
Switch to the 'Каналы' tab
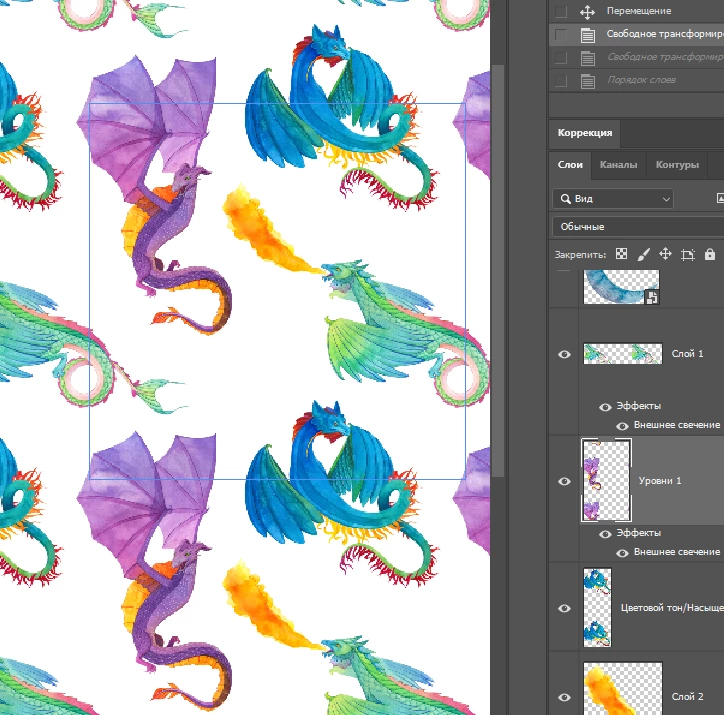618,165
